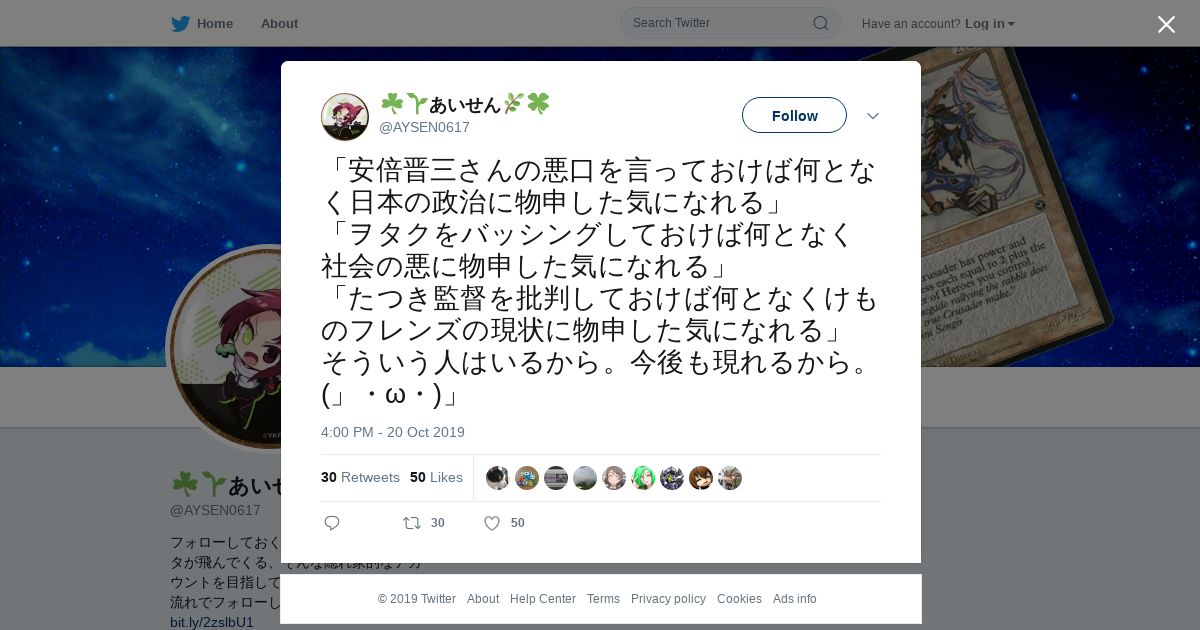1200x630 pixels.
Task: Follow the @AYSEN0617 account
Action: (794, 115)
